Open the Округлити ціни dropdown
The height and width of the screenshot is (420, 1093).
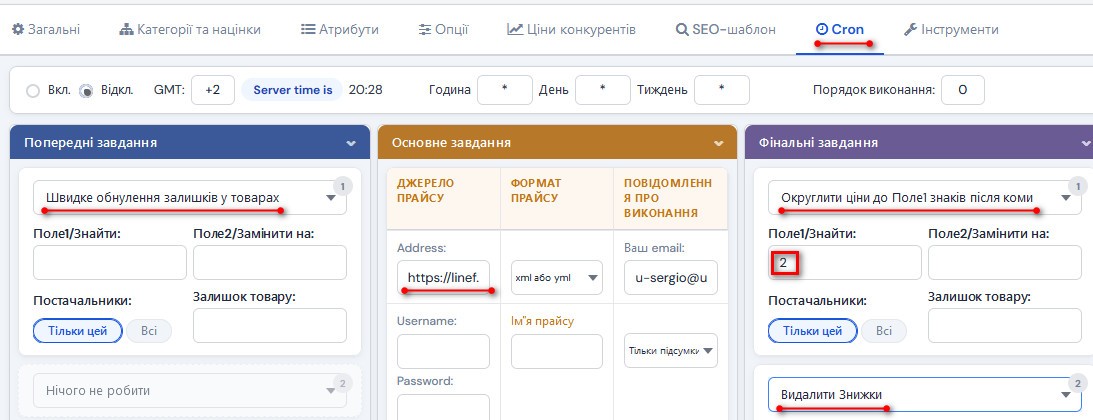click(x=925, y=198)
